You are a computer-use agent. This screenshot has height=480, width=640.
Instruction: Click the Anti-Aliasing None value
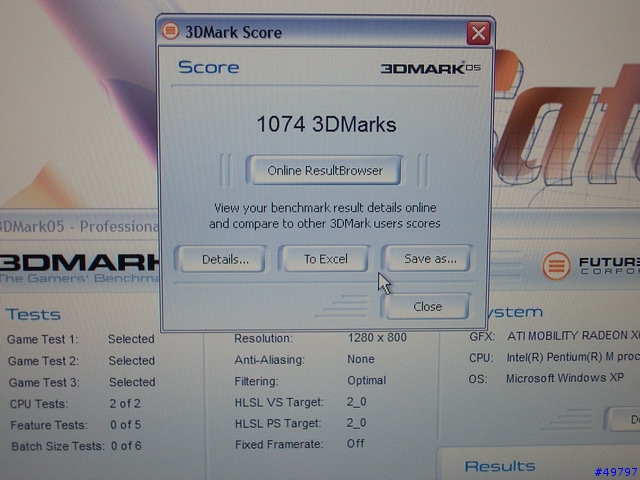[361, 359]
